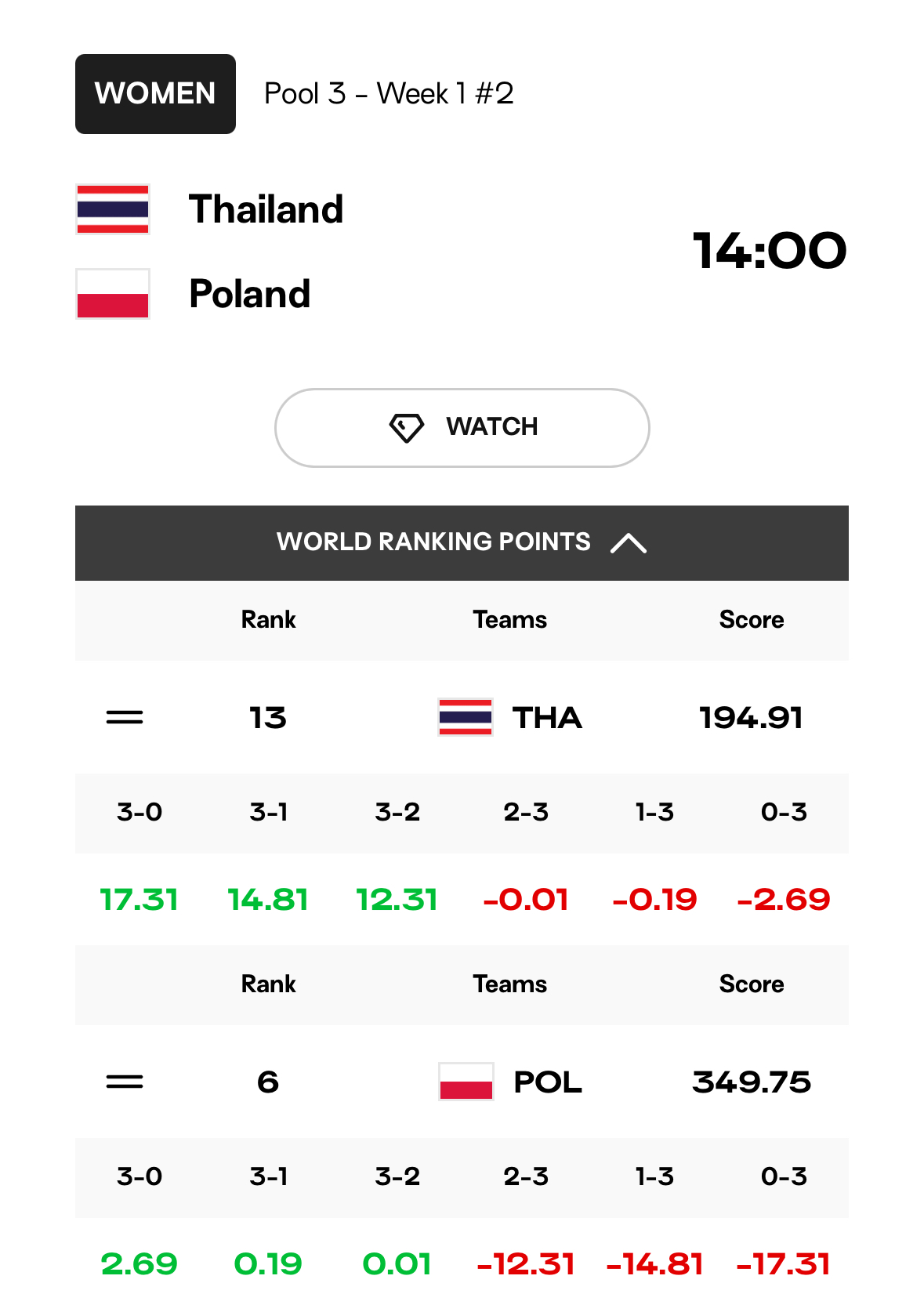Click Poland's -17.31 points for 0-3

784,1264
